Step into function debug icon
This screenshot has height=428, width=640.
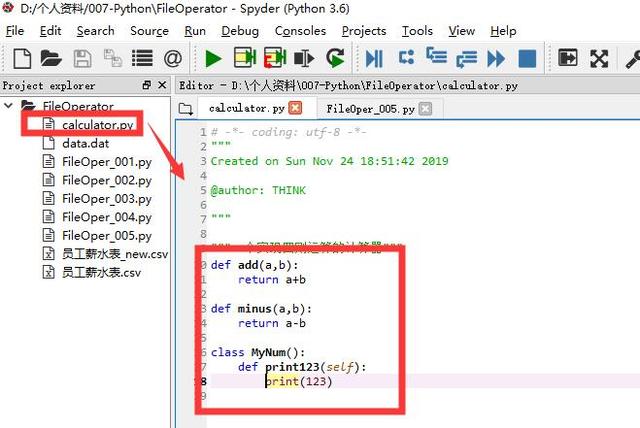click(x=436, y=55)
